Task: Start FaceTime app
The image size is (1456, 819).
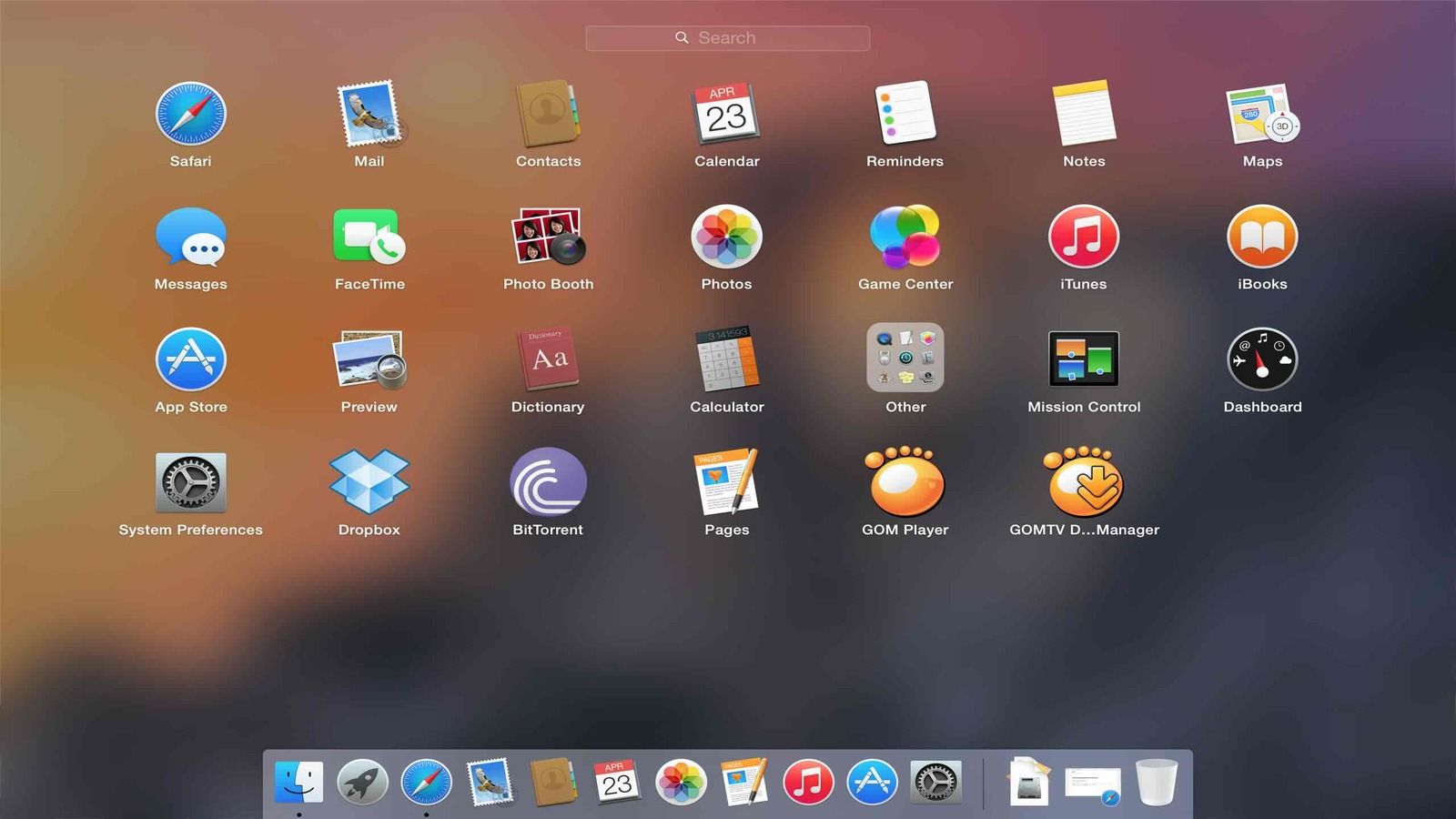Action: [369, 237]
